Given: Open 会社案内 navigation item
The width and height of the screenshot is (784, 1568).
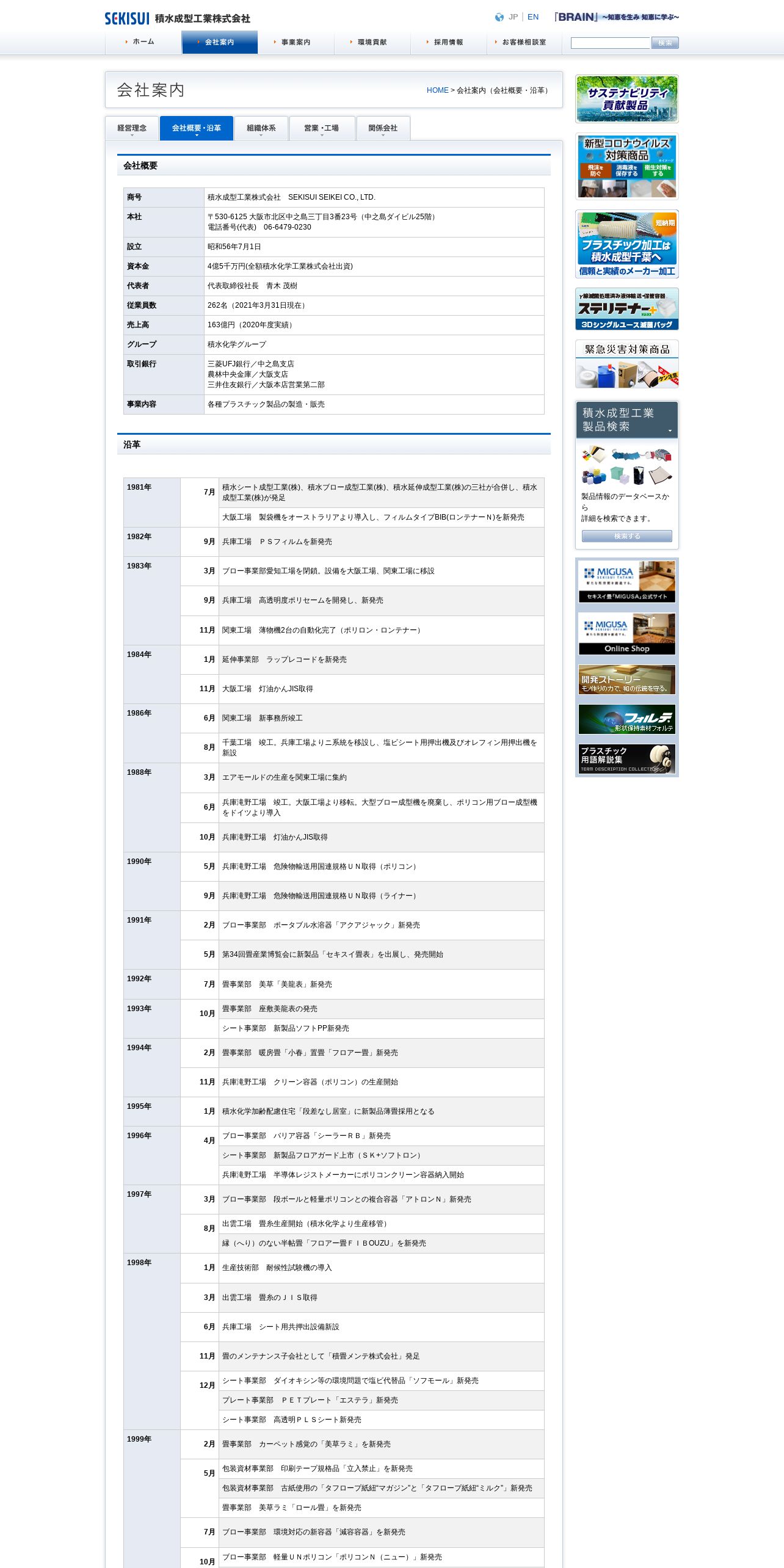Looking at the screenshot, I should 220,42.
